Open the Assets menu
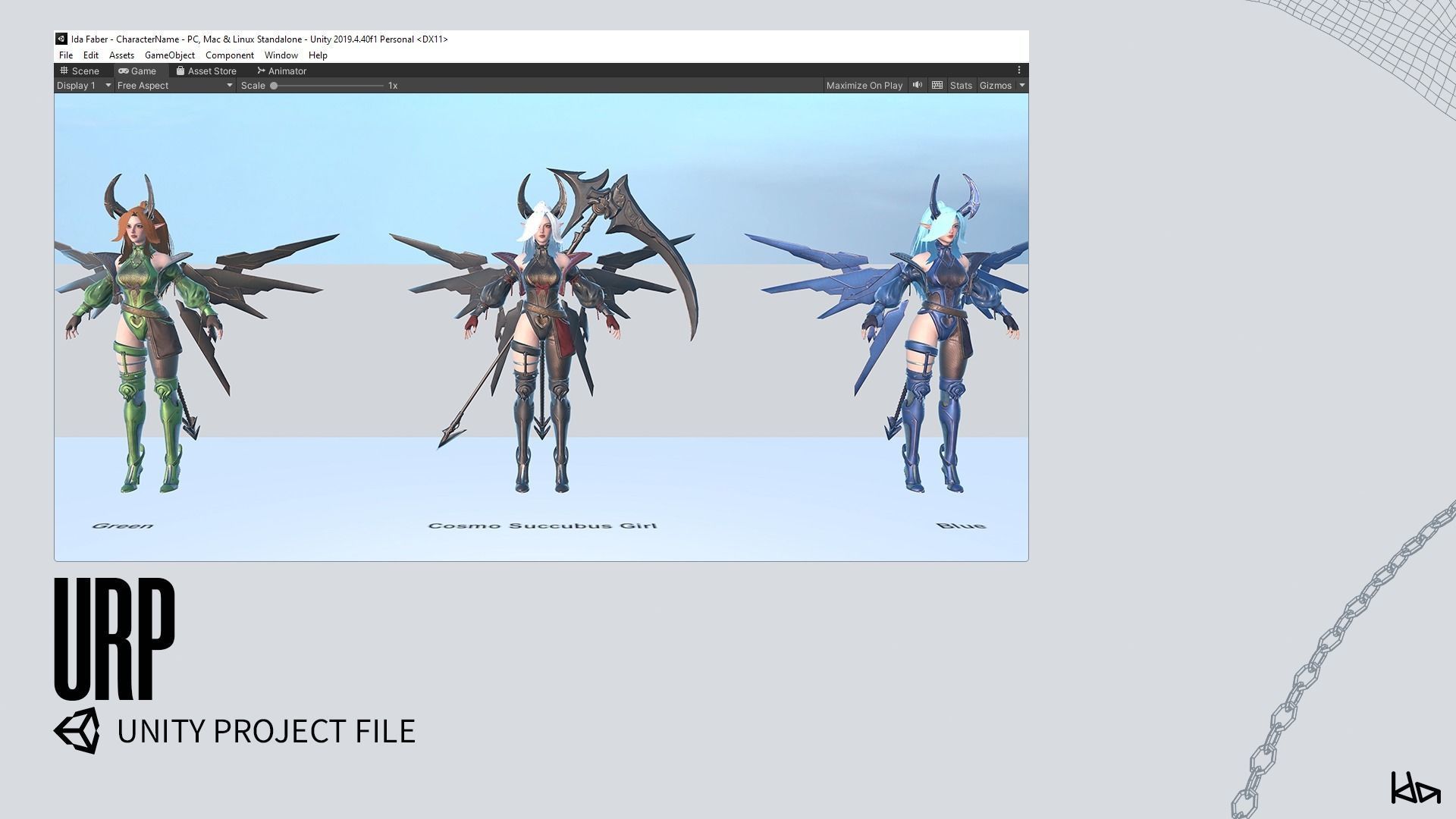 (121, 55)
